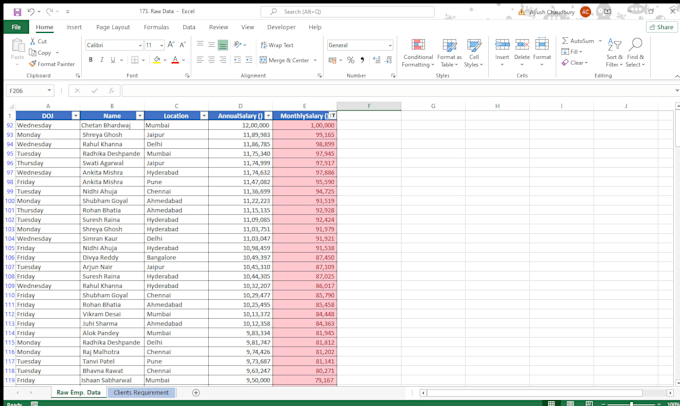Viewport: 680px width, 406px height.
Task: Expand the Name Box dropdown arrow
Action: pyautogui.click(x=49, y=91)
